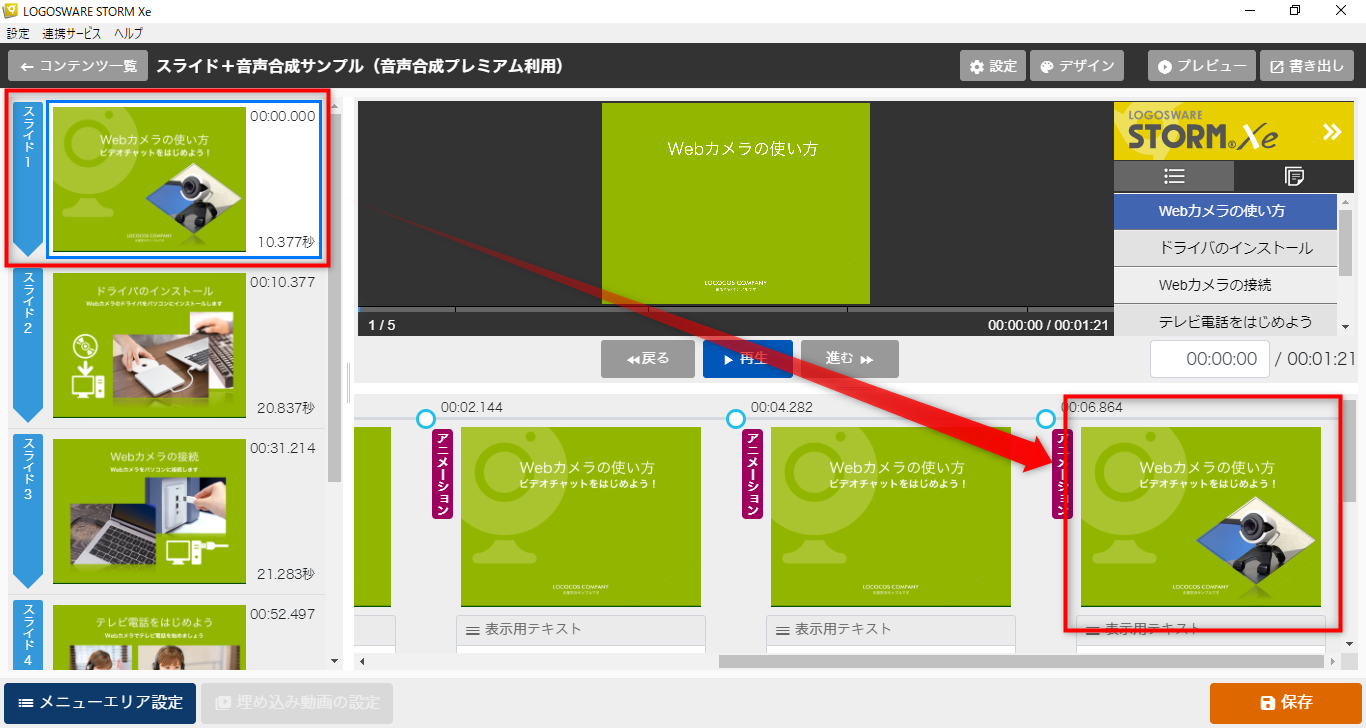Click the 戻る rewind button

[x=647, y=359]
